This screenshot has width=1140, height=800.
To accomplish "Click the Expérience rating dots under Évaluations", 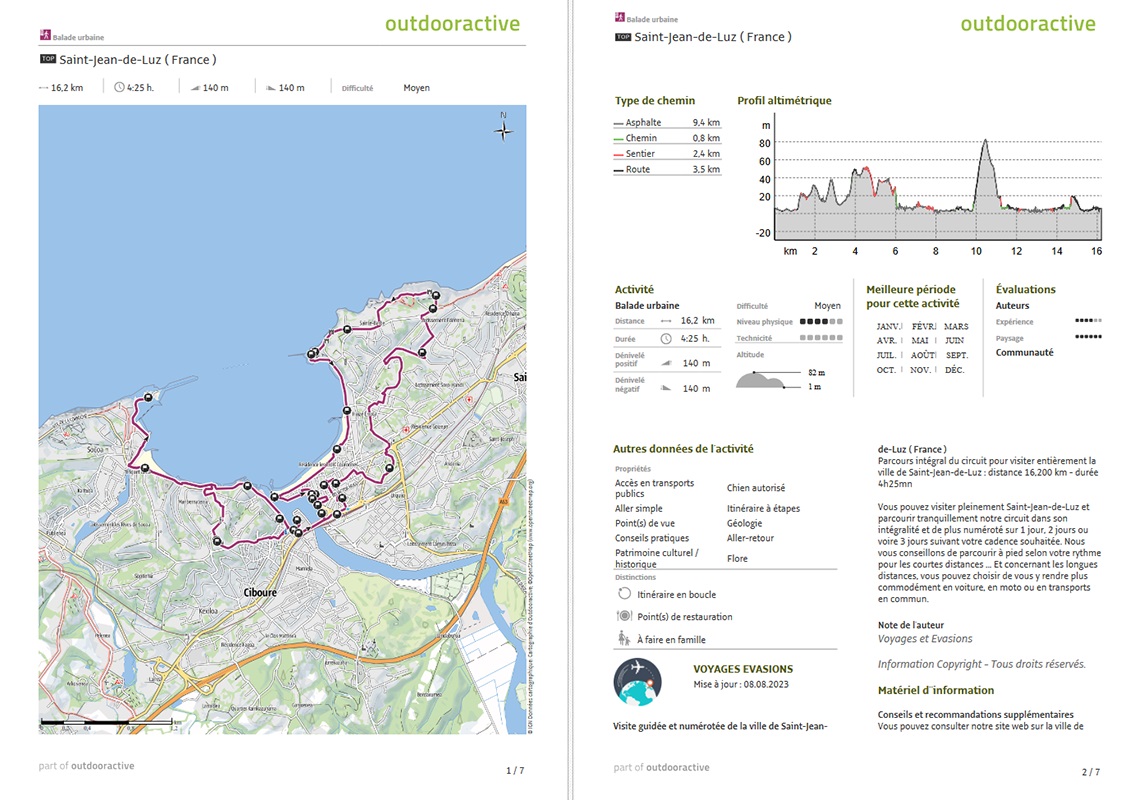I will [1088, 321].
